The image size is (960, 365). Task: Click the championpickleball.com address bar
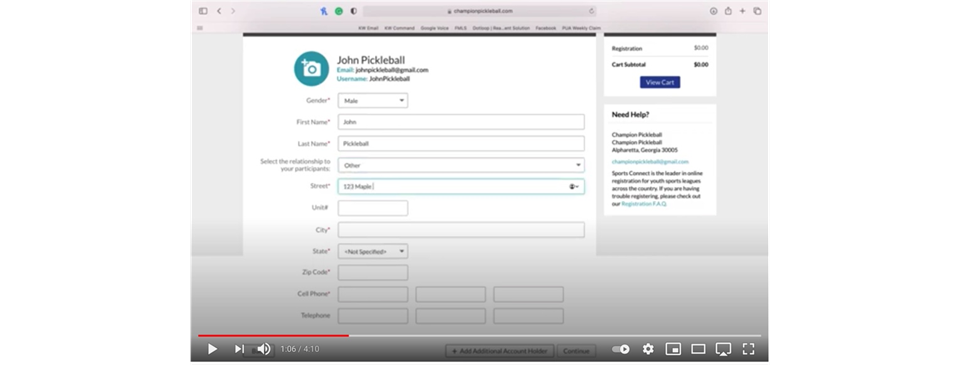point(479,11)
